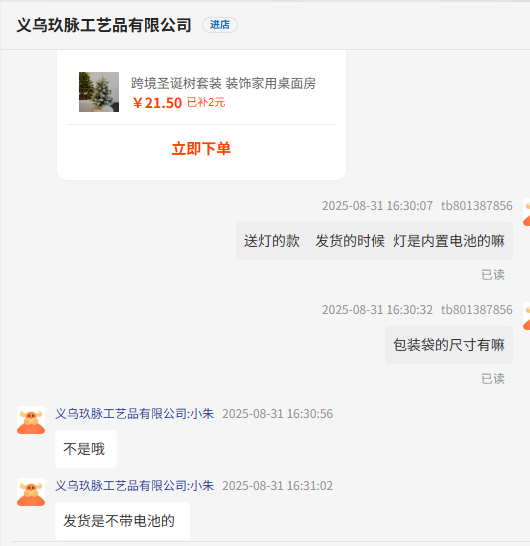Click company title 义乌玖脉工艺品有限公司 header
The image size is (530, 546).
coord(104,25)
